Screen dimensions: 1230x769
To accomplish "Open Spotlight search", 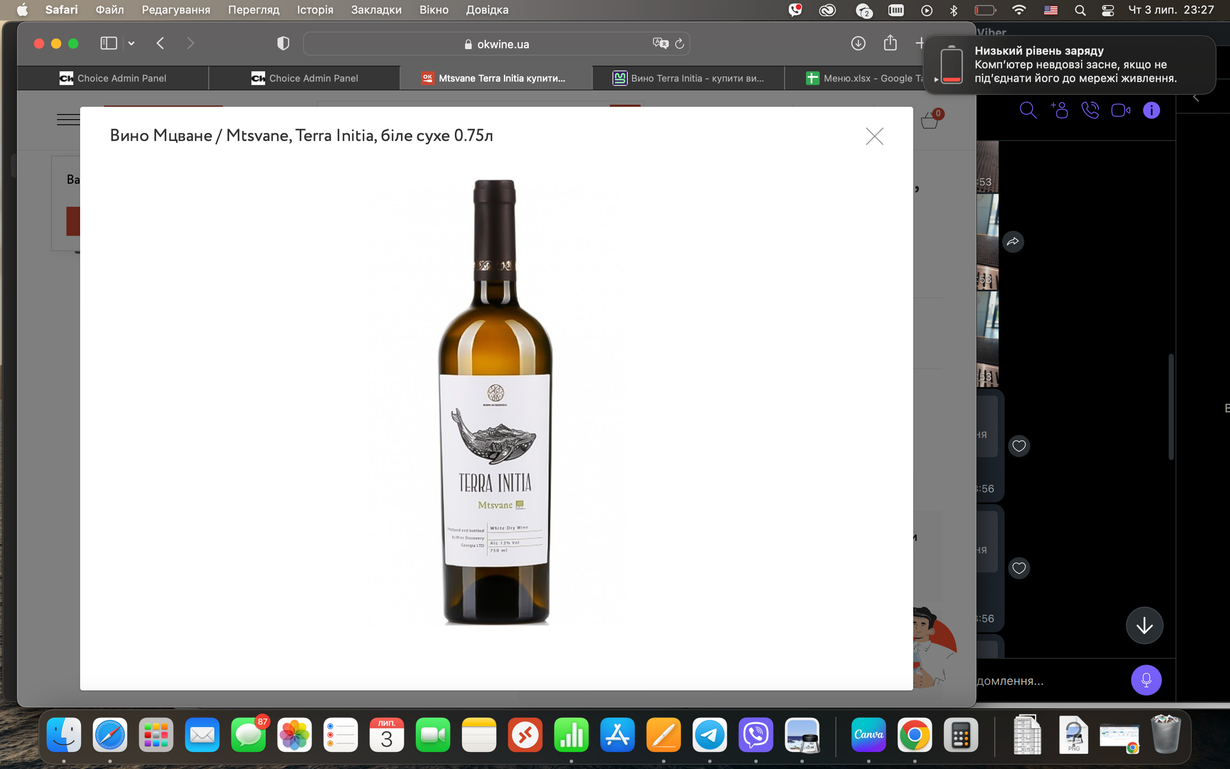I will [x=1080, y=10].
